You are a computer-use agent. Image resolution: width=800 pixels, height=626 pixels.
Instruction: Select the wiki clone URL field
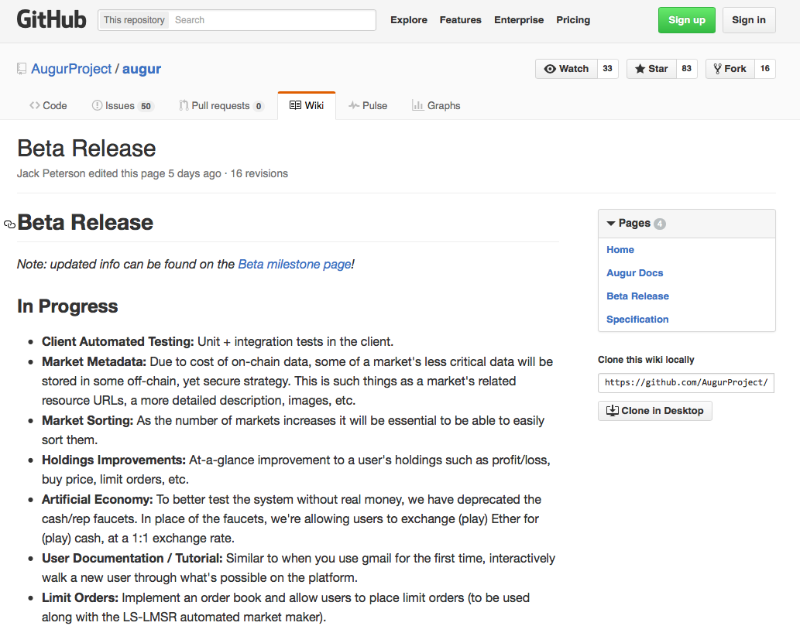click(x=686, y=383)
